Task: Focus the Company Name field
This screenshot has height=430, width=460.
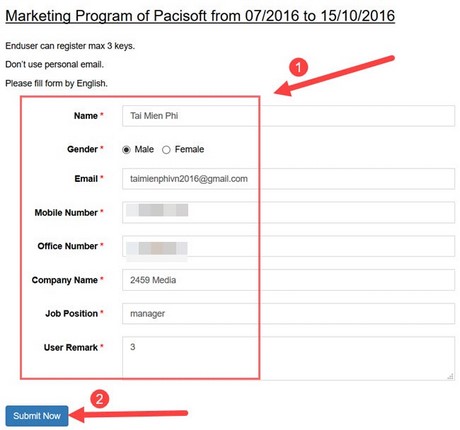Action: coord(288,280)
